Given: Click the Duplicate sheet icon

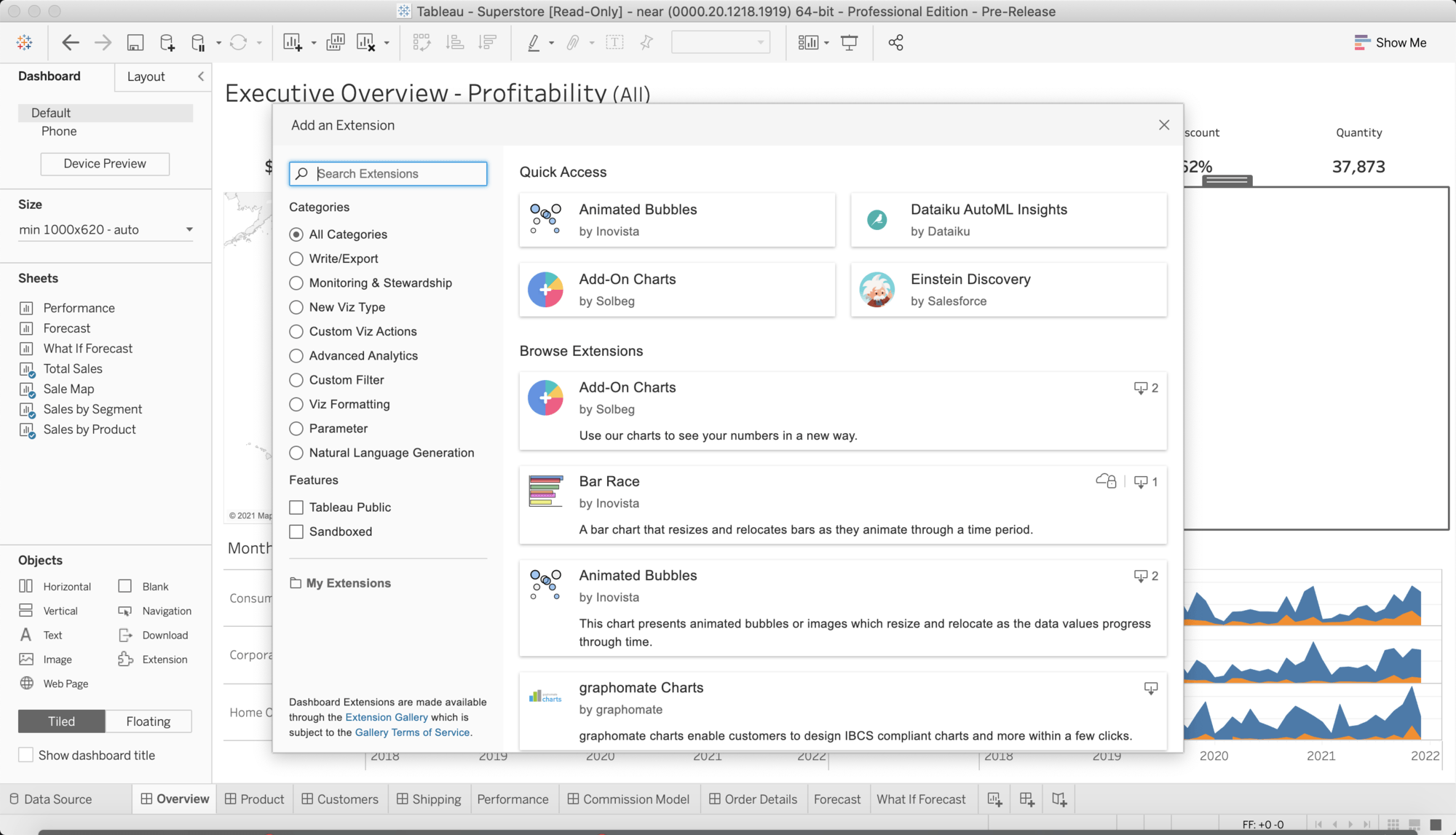Looking at the screenshot, I should tap(336, 42).
